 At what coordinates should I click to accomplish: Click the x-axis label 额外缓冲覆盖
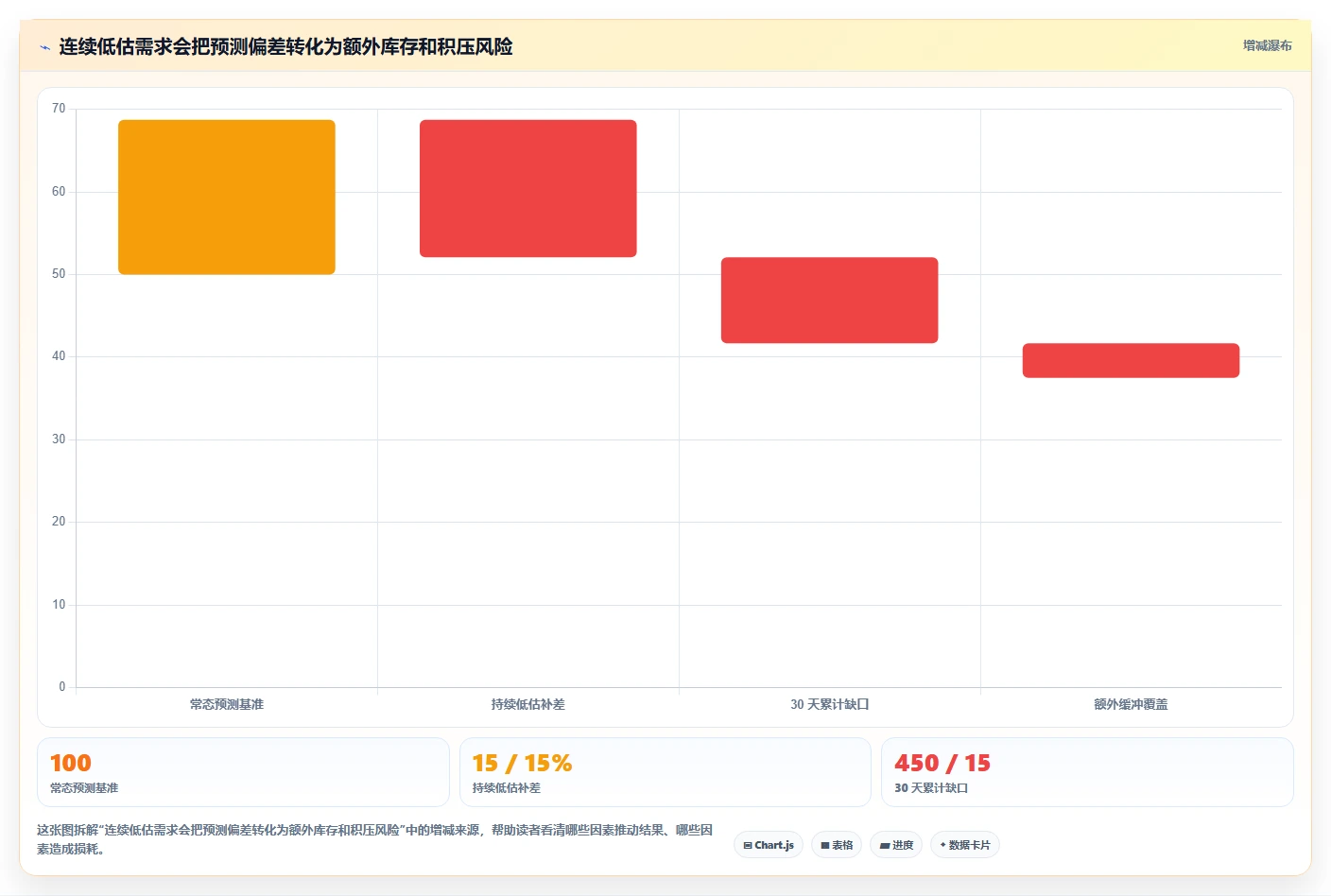[1131, 704]
